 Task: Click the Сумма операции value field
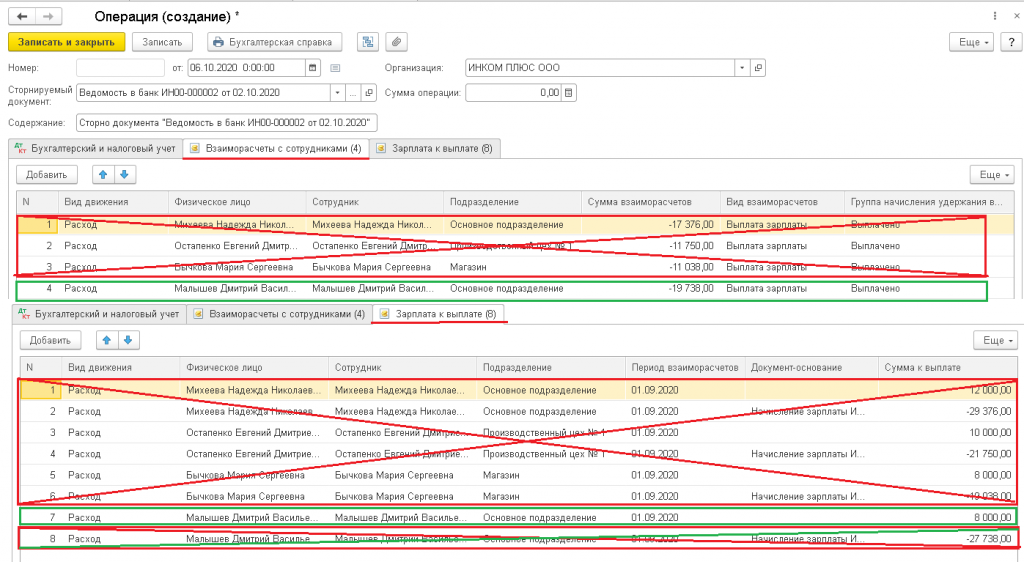tap(513, 93)
